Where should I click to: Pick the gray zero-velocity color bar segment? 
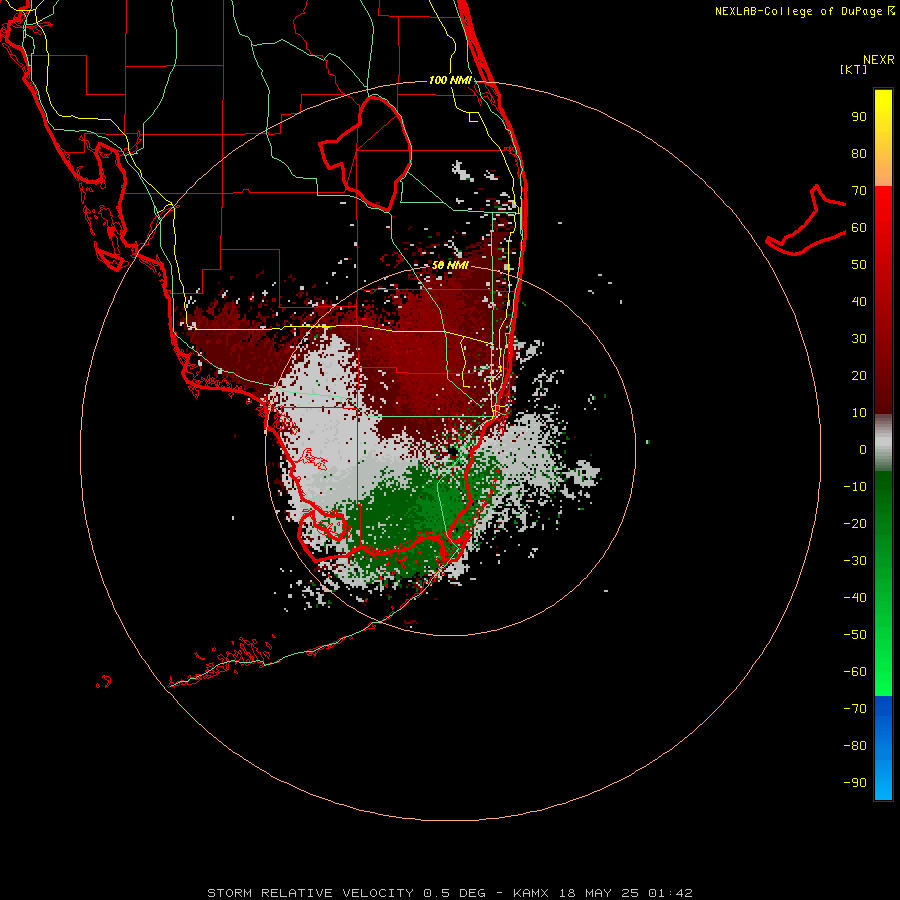[883, 443]
